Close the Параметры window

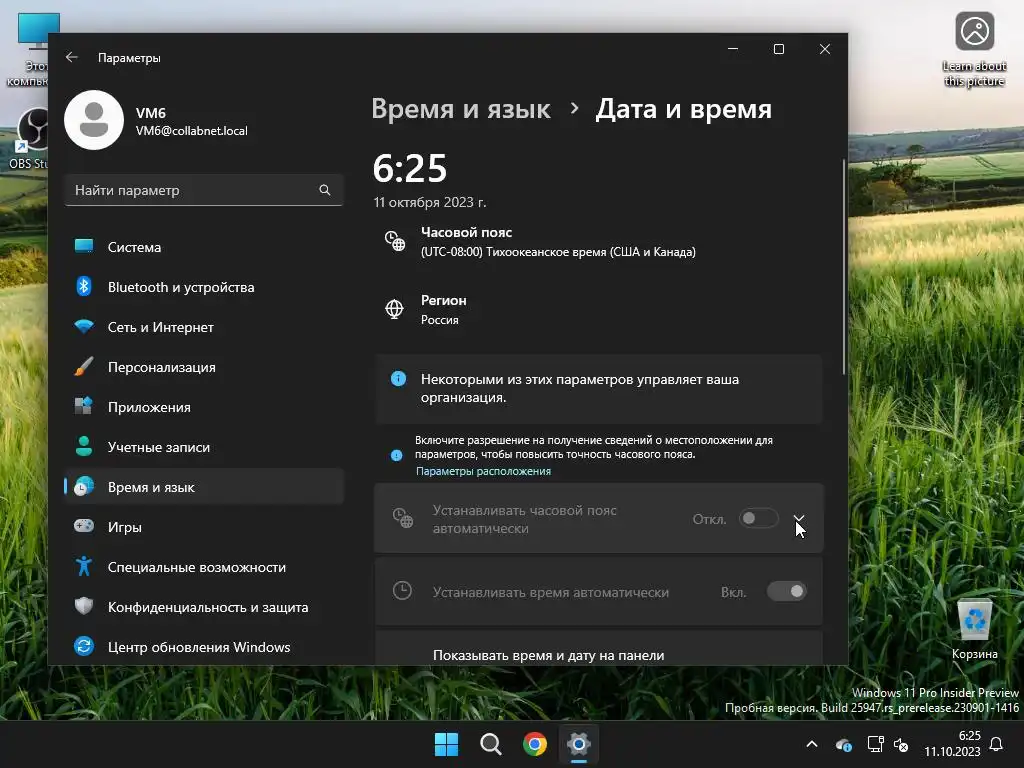825,49
